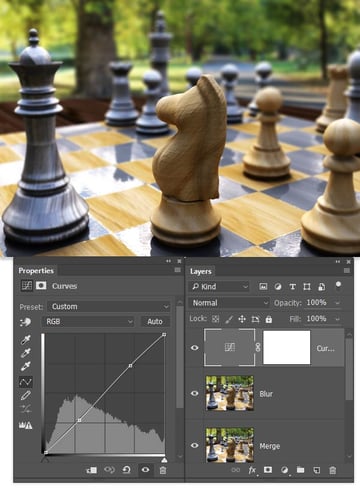Toggle adjustment visibility eye in Properties
360x490 pixels.
pyautogui.click(x=145, y=470)
